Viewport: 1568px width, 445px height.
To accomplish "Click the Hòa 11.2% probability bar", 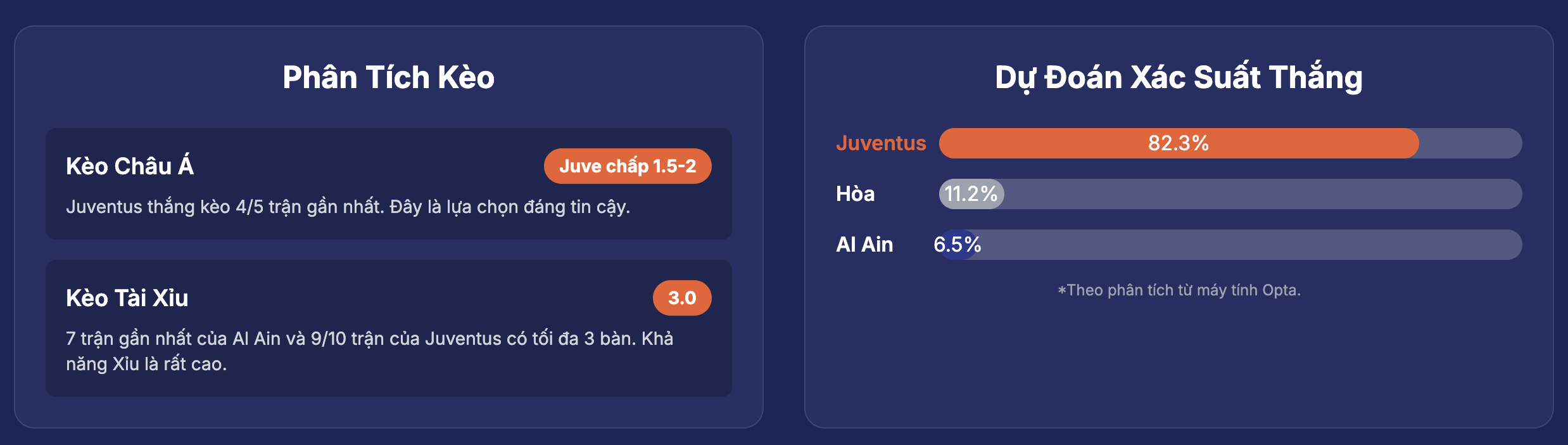I will pos(1230,194).
